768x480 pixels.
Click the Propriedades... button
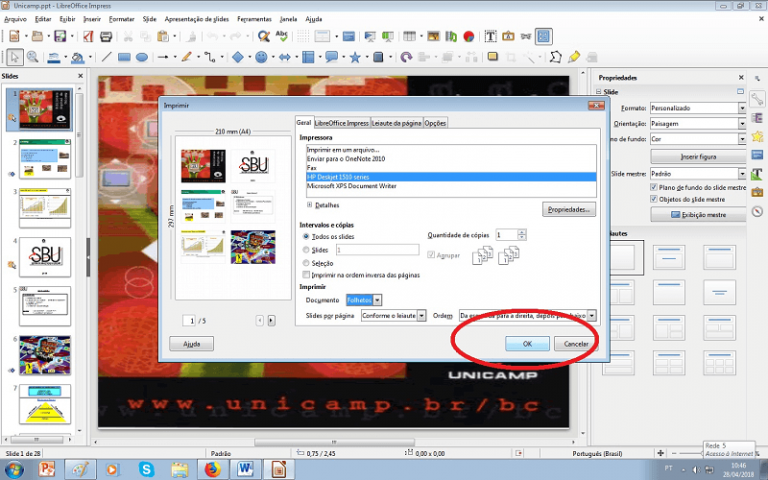(570, 210)
